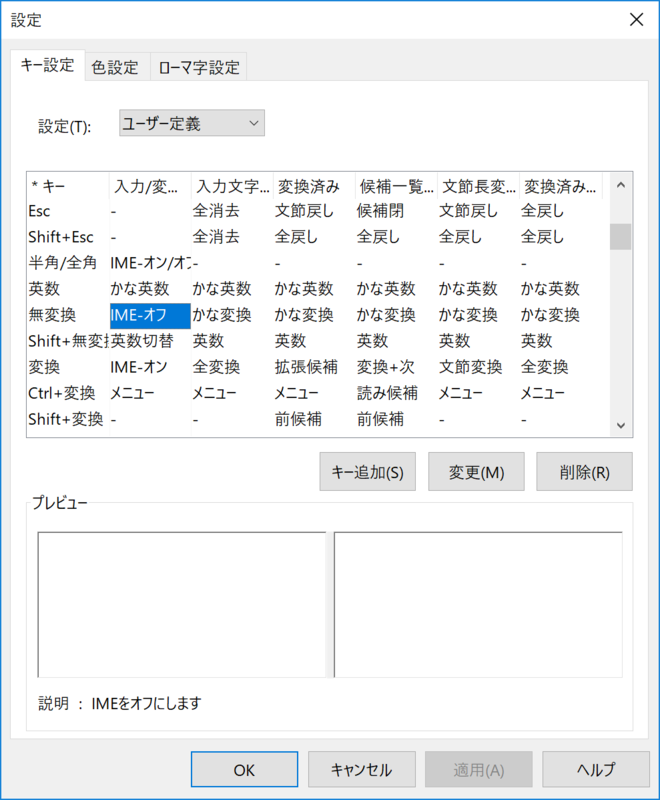Open the 設定(T) ユーザー定義 dropdown
The width and height of the screenshot is (660, 800).
tap(192, 123)
